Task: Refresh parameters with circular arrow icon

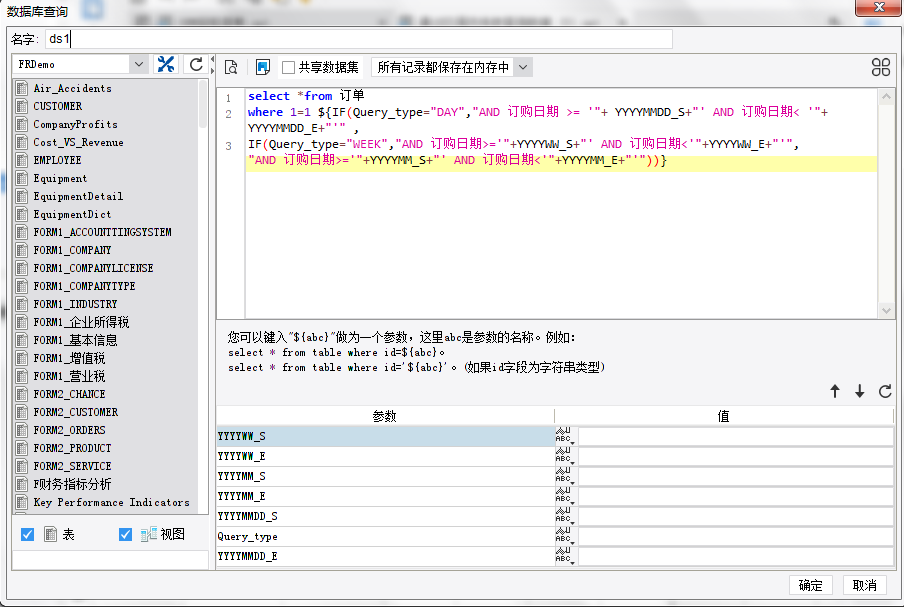Action: (885, 391)
